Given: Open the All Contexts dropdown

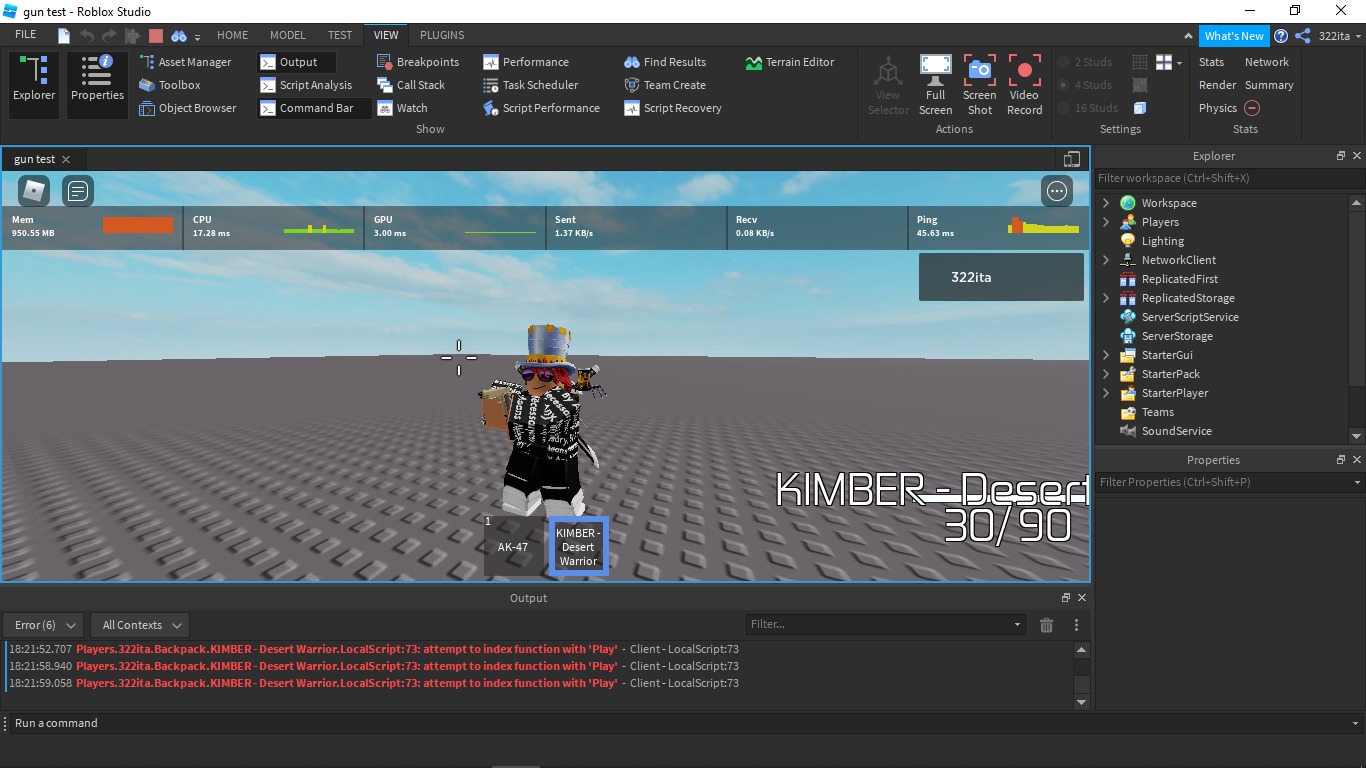Looking at the screenshot, I should click(139, 624).
